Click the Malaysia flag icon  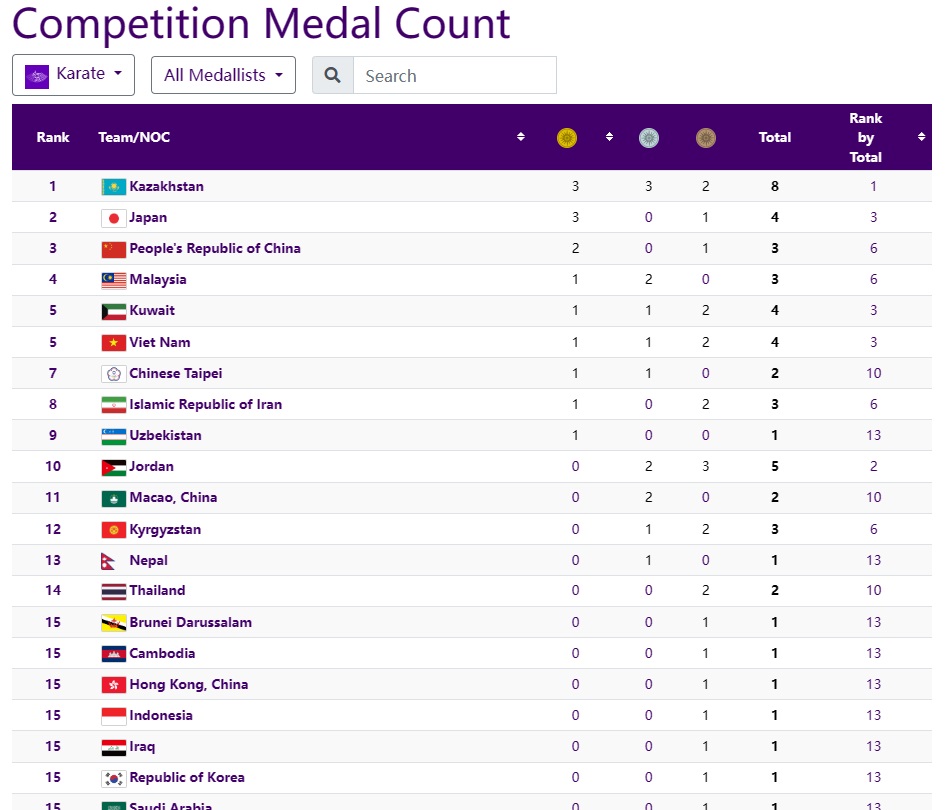(x=113, y=280)
